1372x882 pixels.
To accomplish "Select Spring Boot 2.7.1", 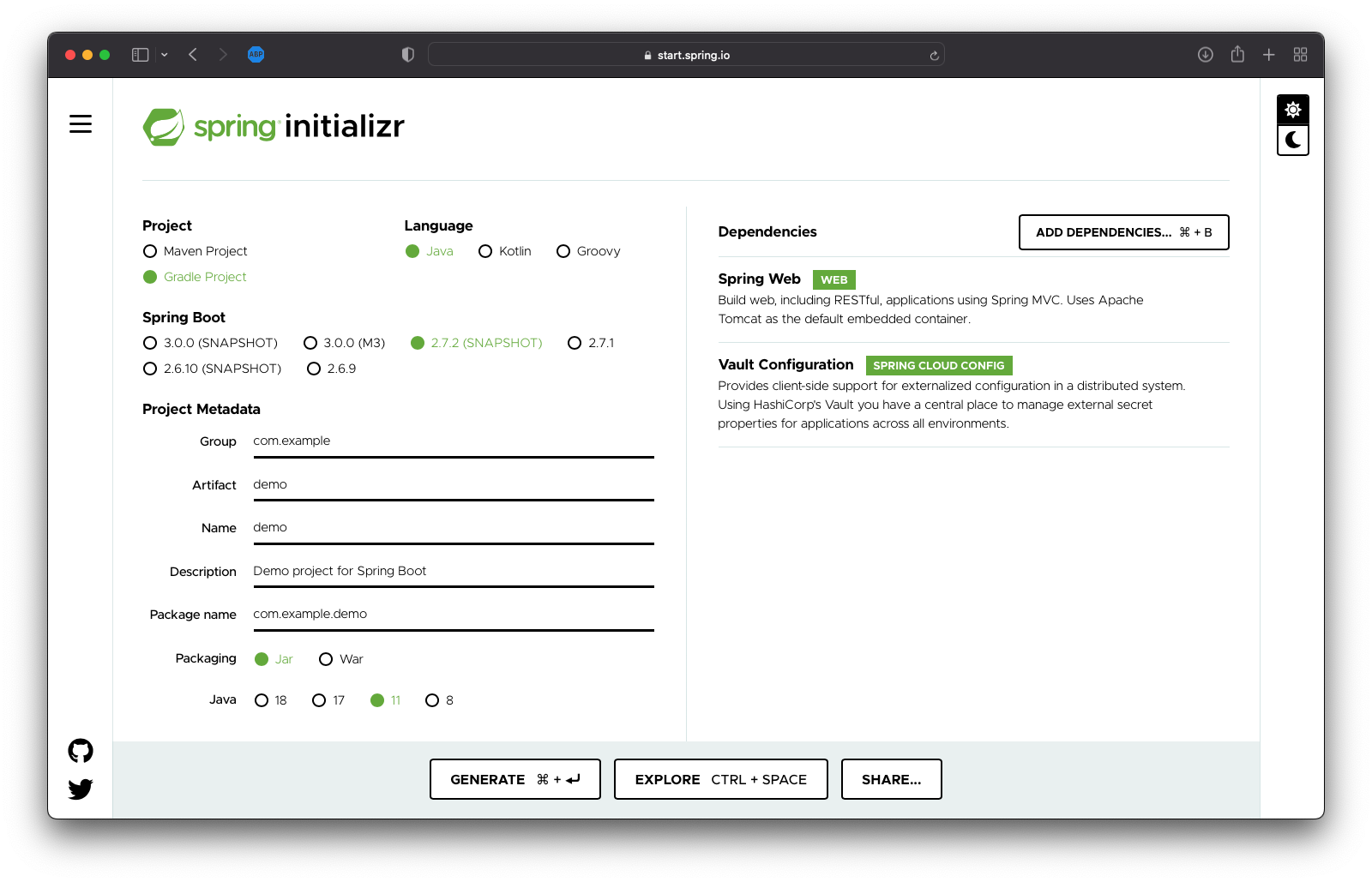I will click(x=591, y=343).
